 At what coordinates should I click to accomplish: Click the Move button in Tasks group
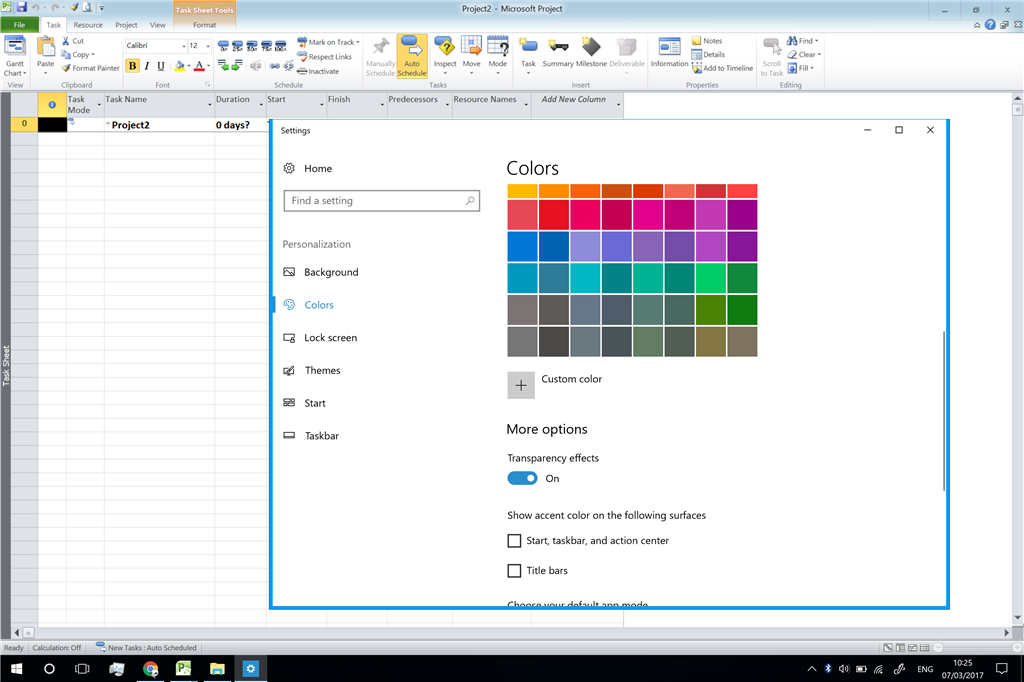[x=472, y=55]
